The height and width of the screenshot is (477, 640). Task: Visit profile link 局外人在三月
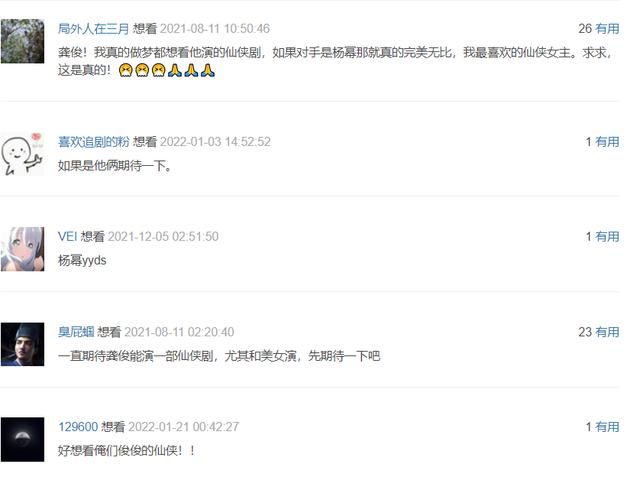pos(93,29)
